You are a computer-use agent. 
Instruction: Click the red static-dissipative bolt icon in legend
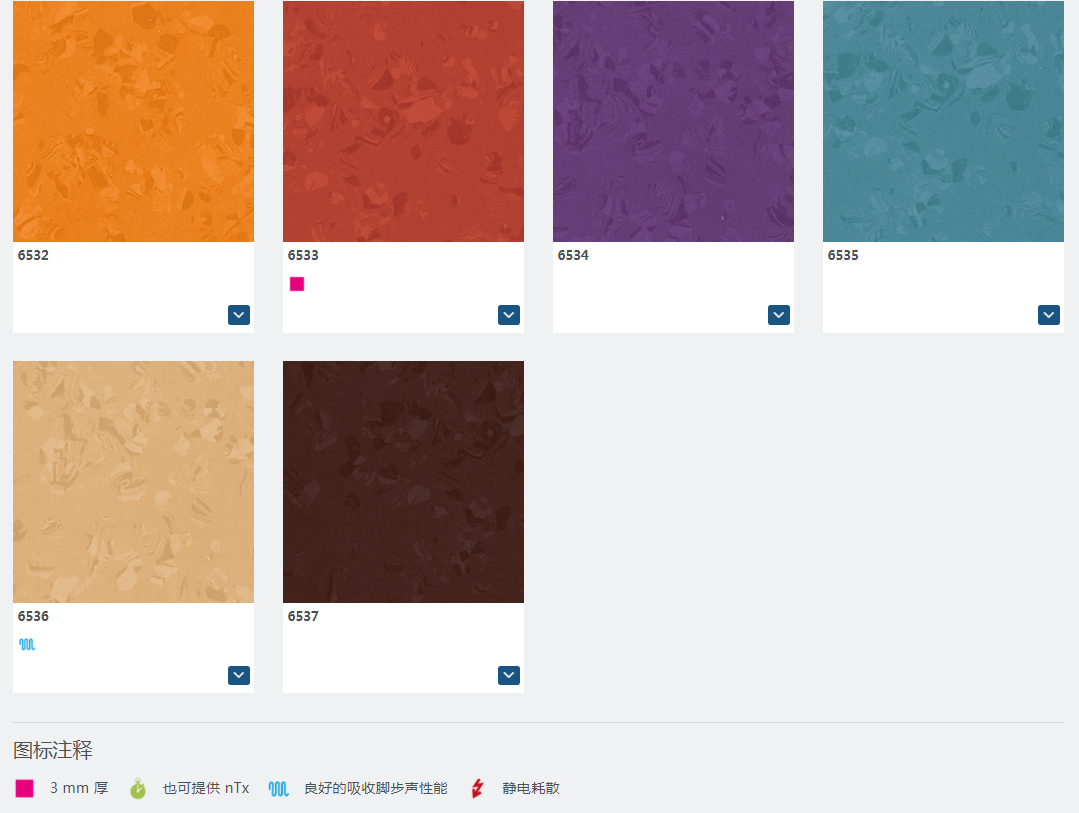coord(478,788)
